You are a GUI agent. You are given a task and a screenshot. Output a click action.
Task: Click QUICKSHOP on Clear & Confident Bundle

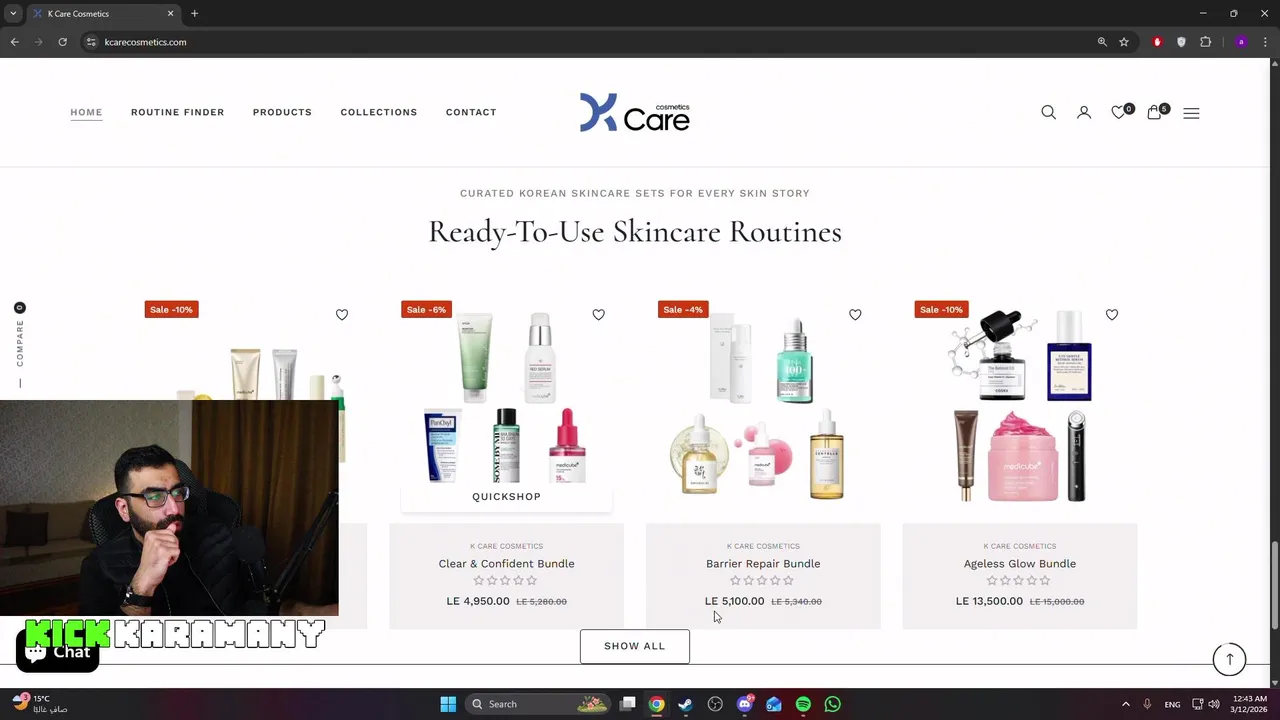coord(506,497)
